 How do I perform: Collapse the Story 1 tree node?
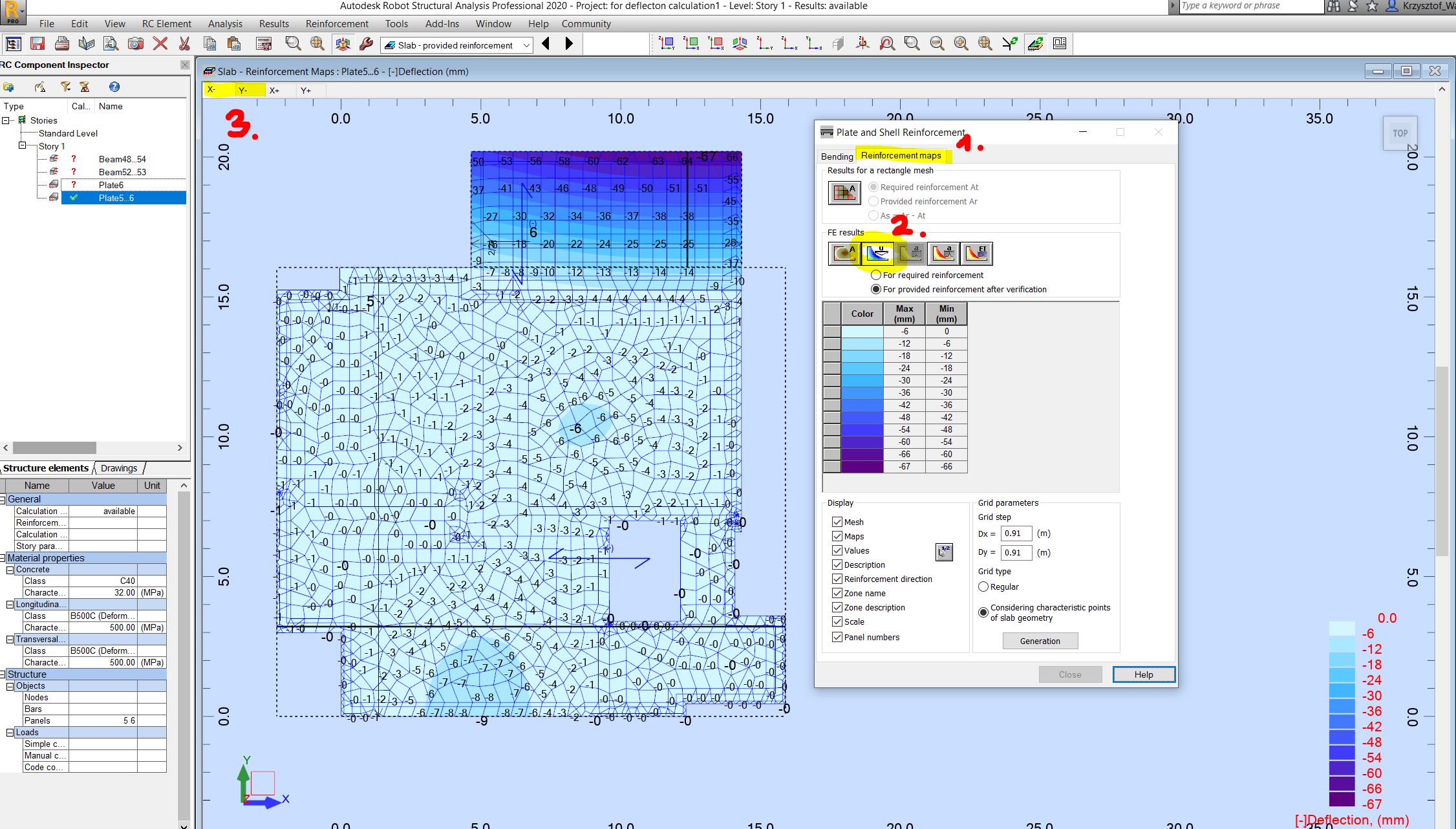(x=21, y=146)
